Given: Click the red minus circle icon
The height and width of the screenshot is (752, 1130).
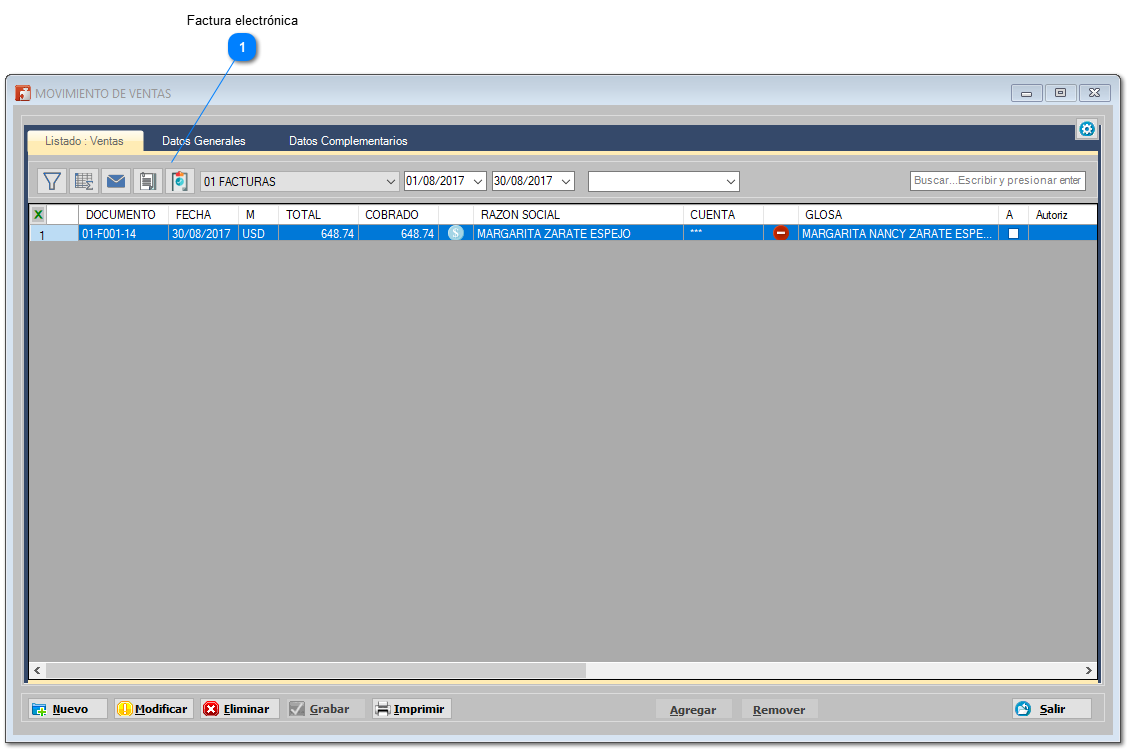Looking at the screenshot, I should 780,233.
